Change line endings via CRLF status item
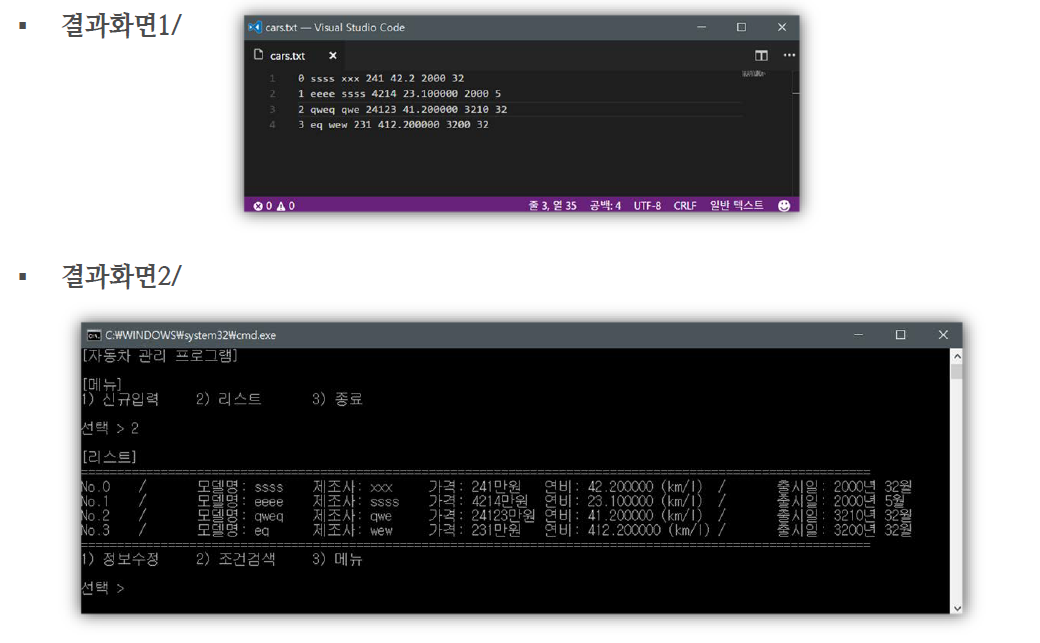Screen dimensions: 1040x643 (685, 206)
